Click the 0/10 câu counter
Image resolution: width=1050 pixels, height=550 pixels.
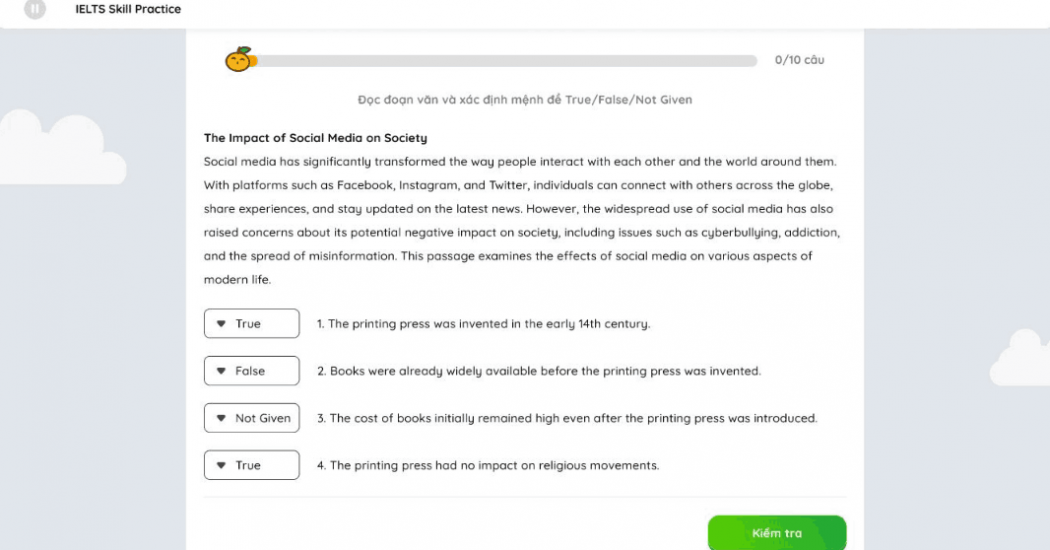(x=799, y=60)
